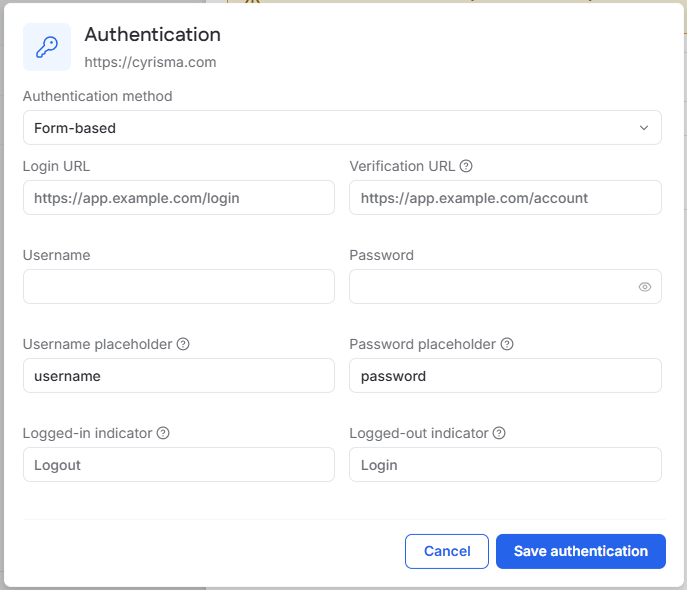Click the Cancel button

click(447, 551)
